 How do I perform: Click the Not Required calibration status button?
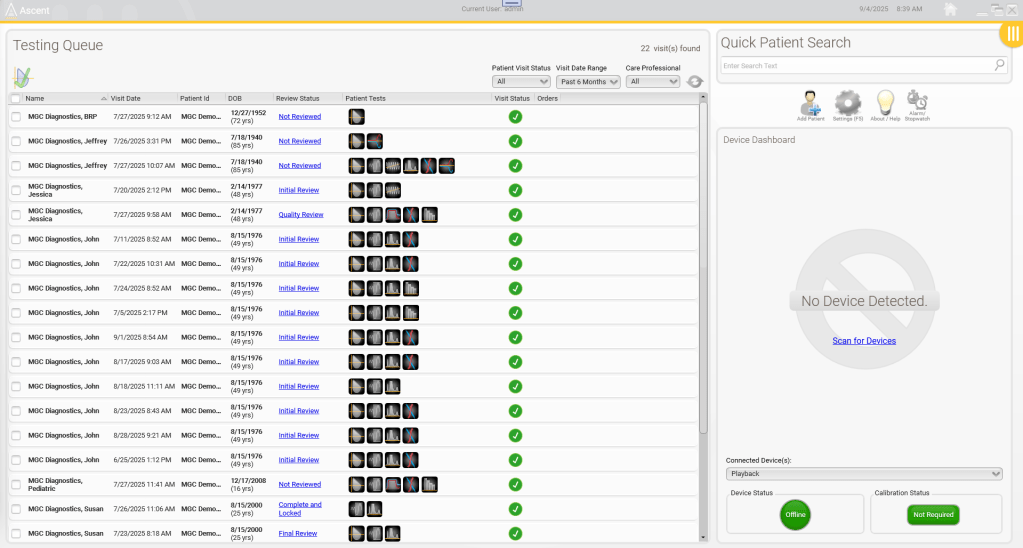point(933,515)
